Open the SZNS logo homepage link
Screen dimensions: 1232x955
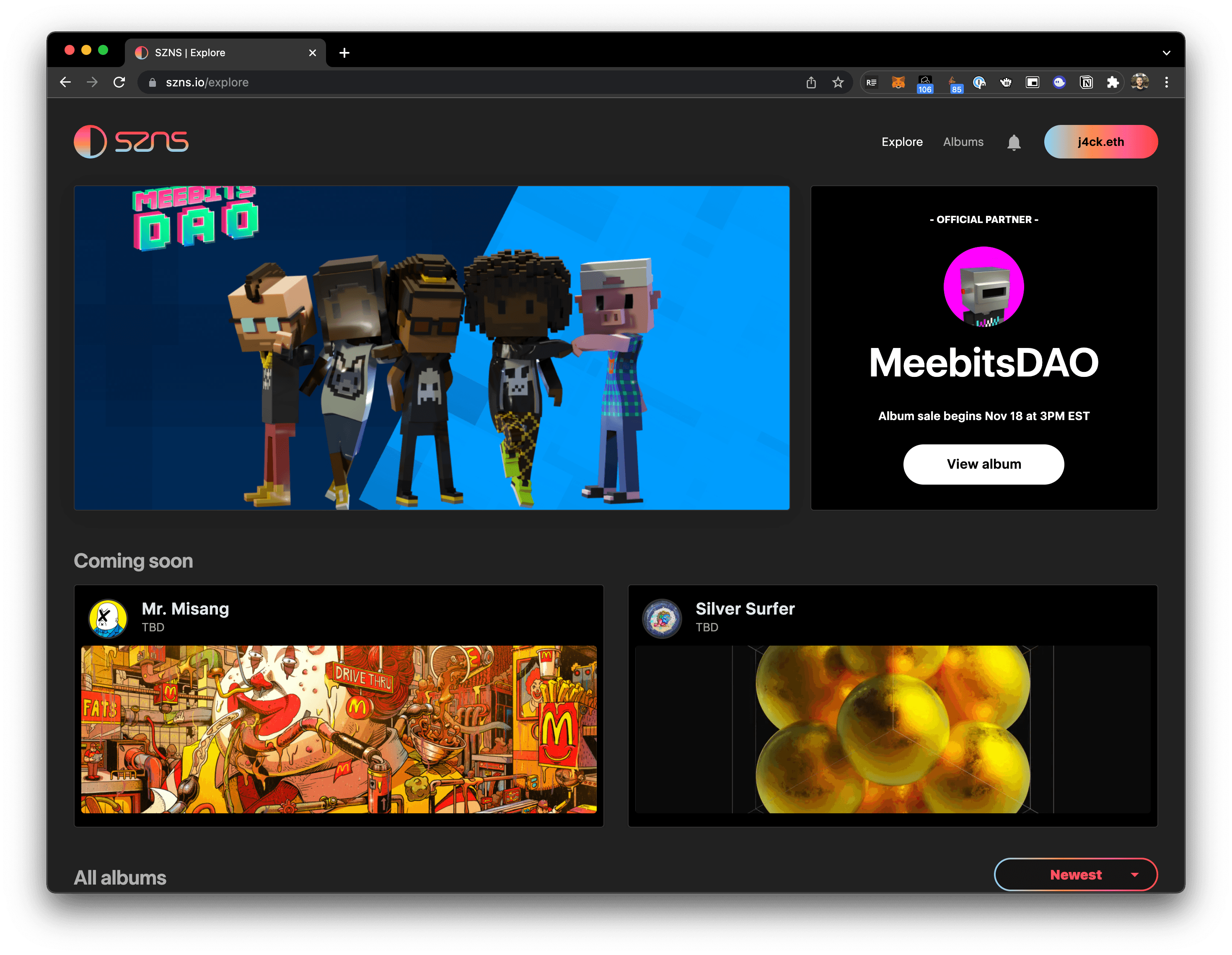[x=131, y=142]
